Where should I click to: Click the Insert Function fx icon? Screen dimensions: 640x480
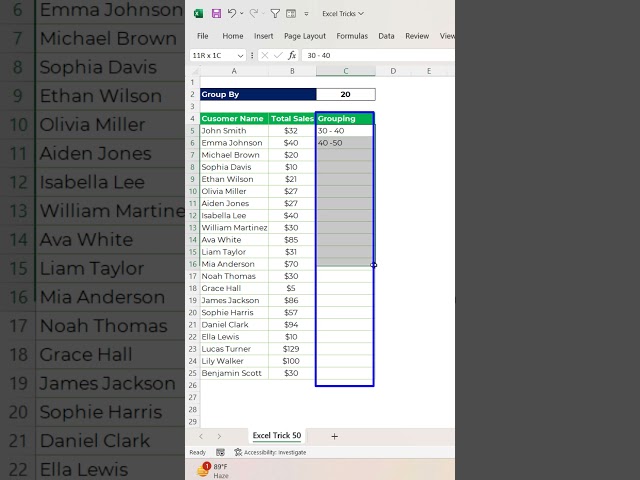pos(292,55)
